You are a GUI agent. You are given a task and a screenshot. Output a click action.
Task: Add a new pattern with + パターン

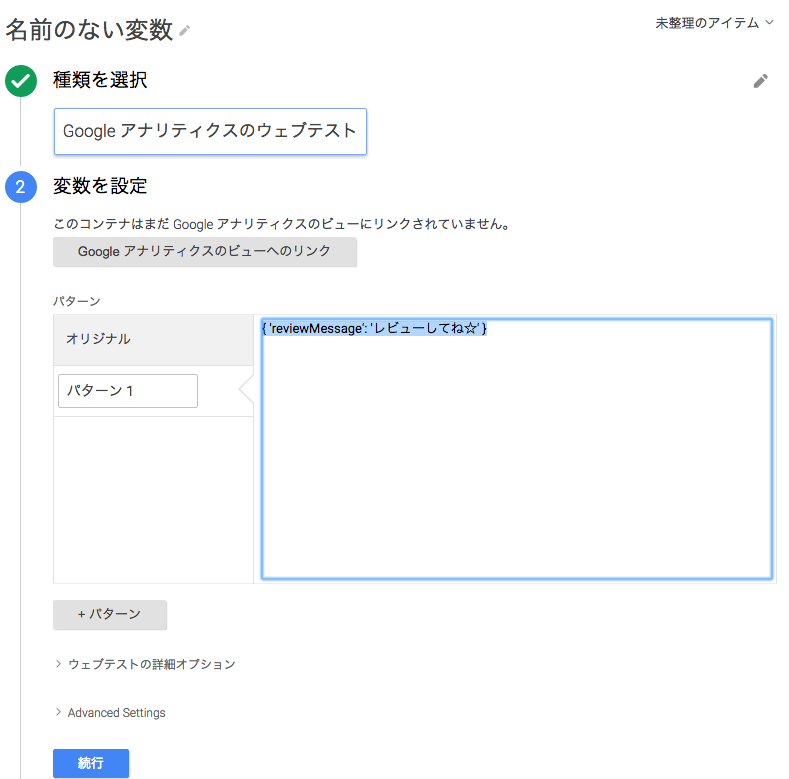[110, 614]
